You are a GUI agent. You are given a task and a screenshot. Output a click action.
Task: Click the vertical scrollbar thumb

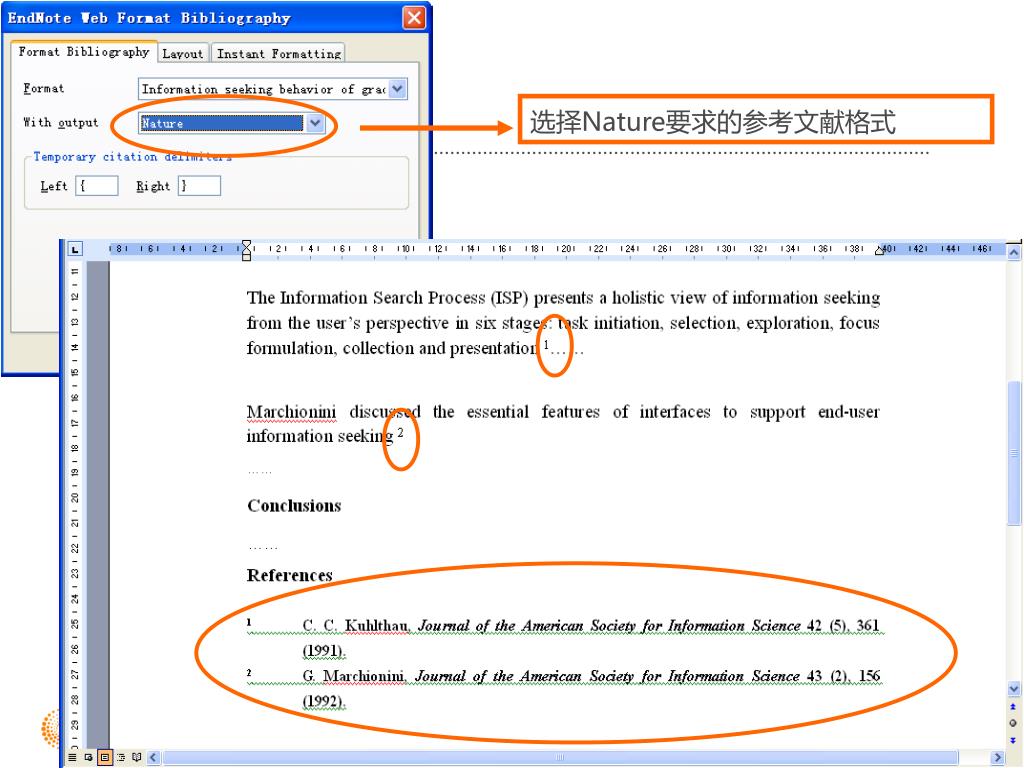point(1014,453)
